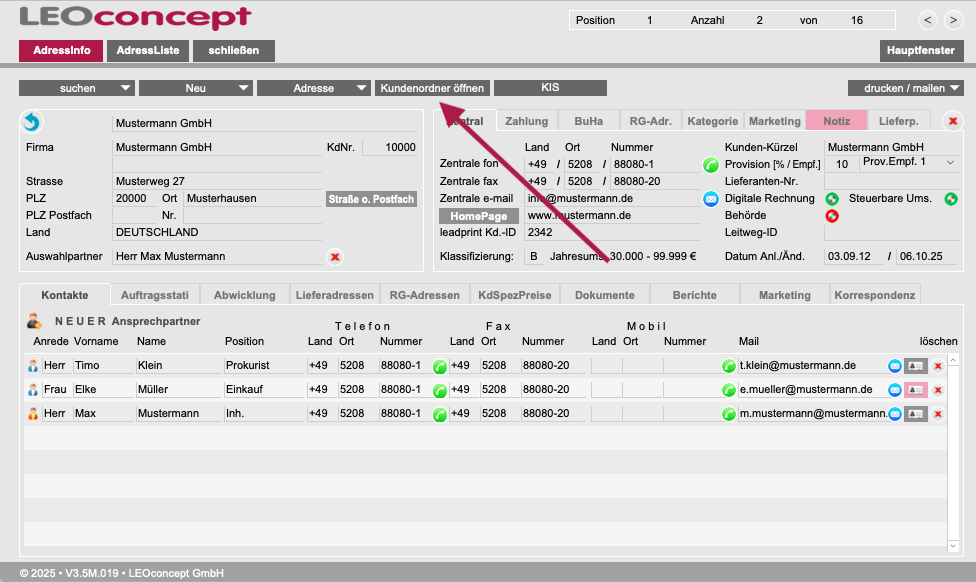Click the blue undo arrow icon

click(32, 122)
